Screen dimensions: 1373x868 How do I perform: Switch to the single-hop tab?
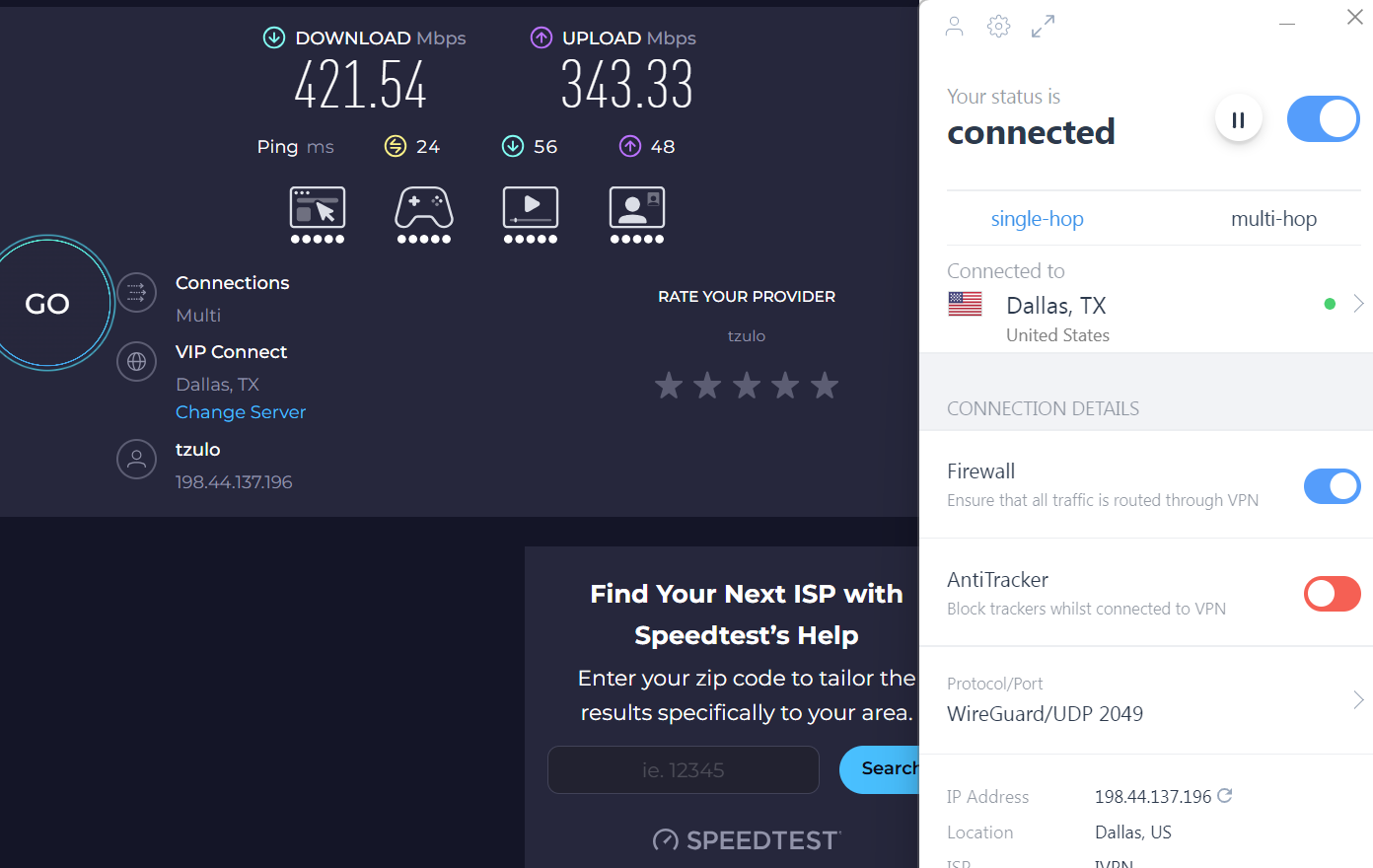(1038, 219)
